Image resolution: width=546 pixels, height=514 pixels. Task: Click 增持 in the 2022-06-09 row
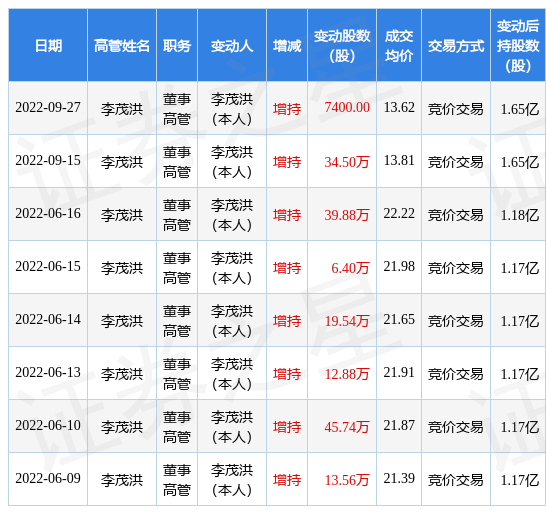[287, 480]
